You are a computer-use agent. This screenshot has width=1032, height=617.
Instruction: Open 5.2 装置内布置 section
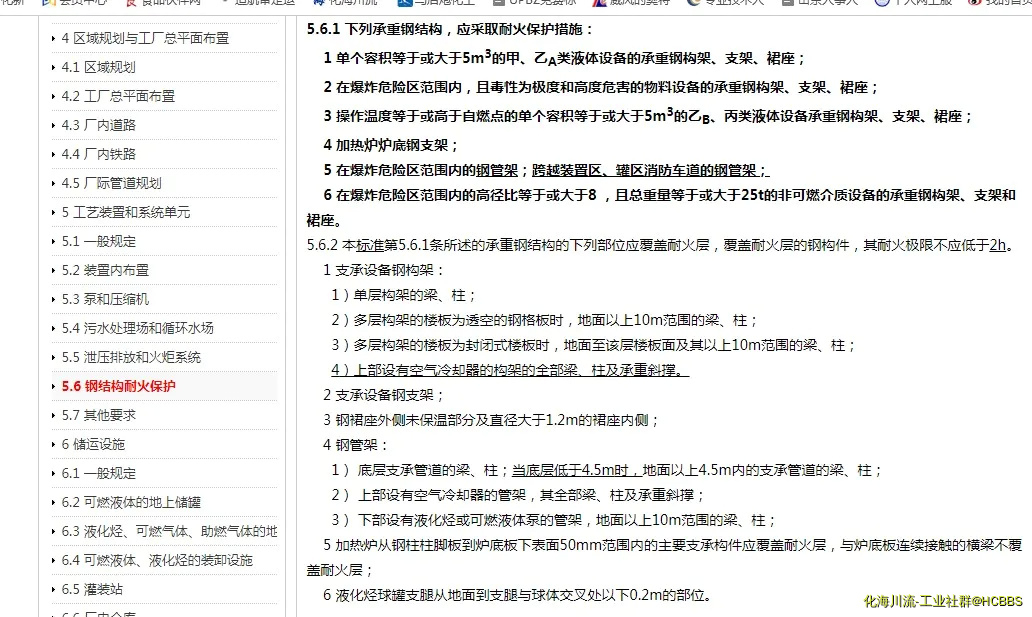105,270
